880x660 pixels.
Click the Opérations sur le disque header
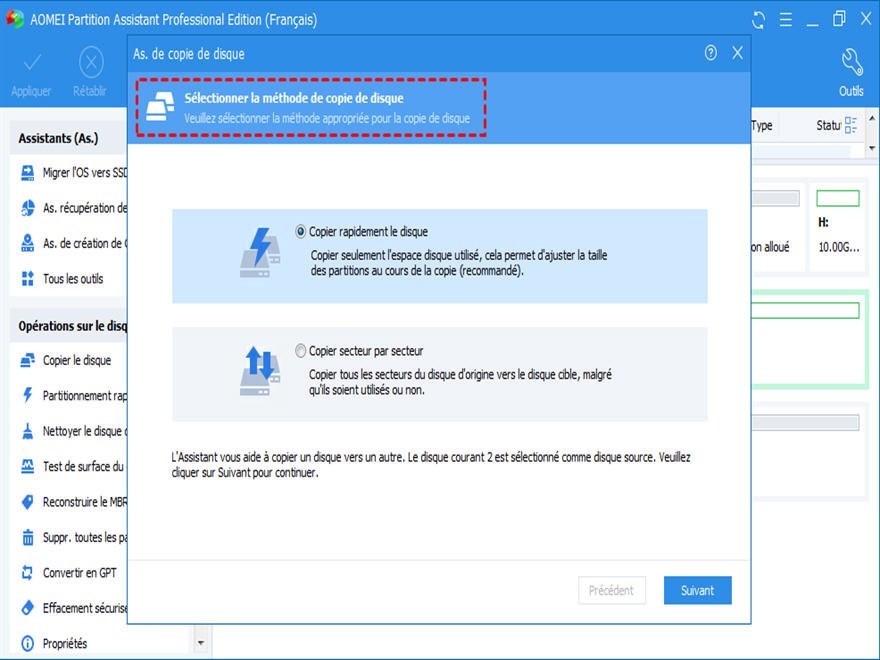tap(73, 326)
